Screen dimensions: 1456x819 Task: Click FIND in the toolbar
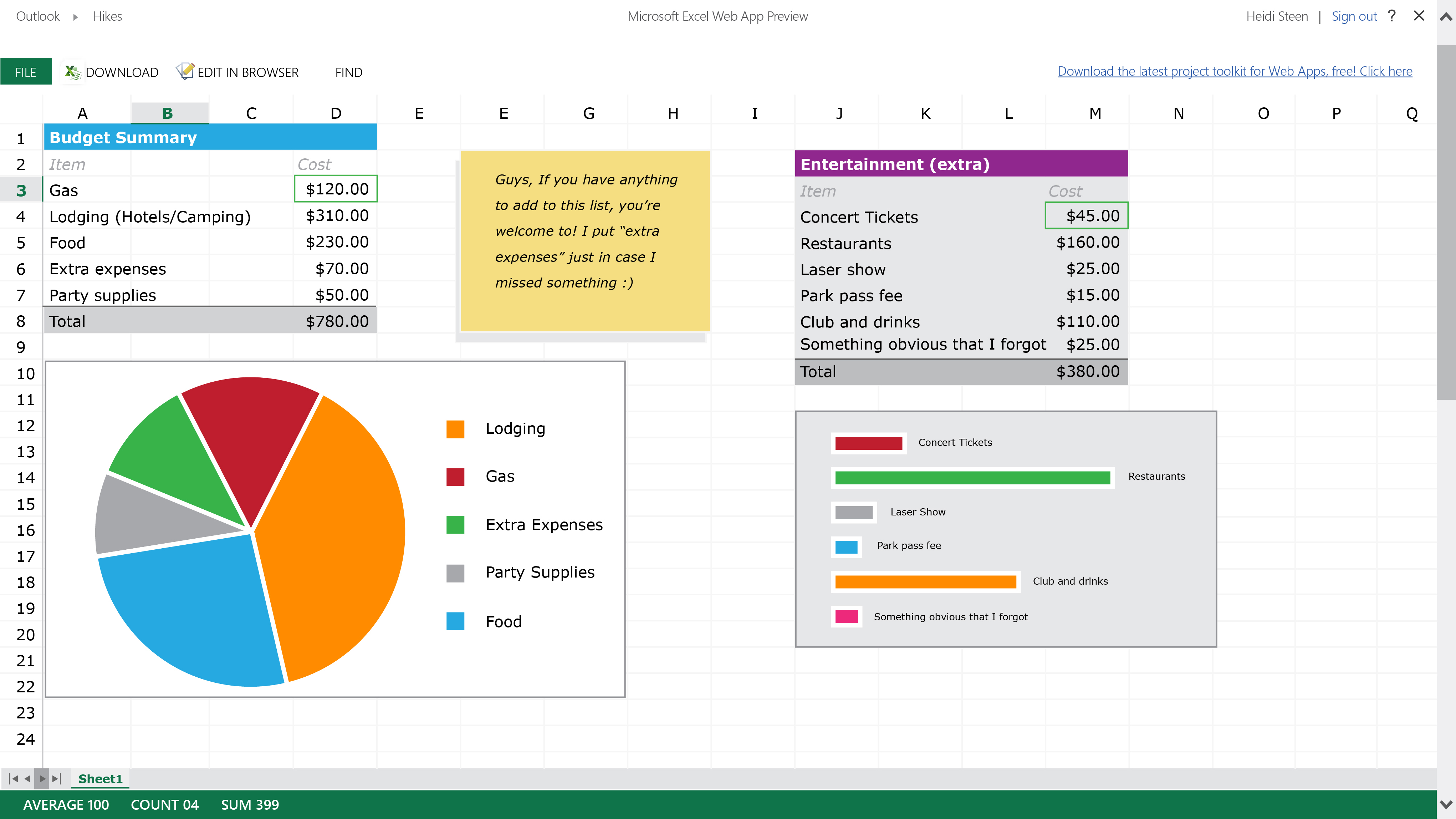tap(348, 72)
